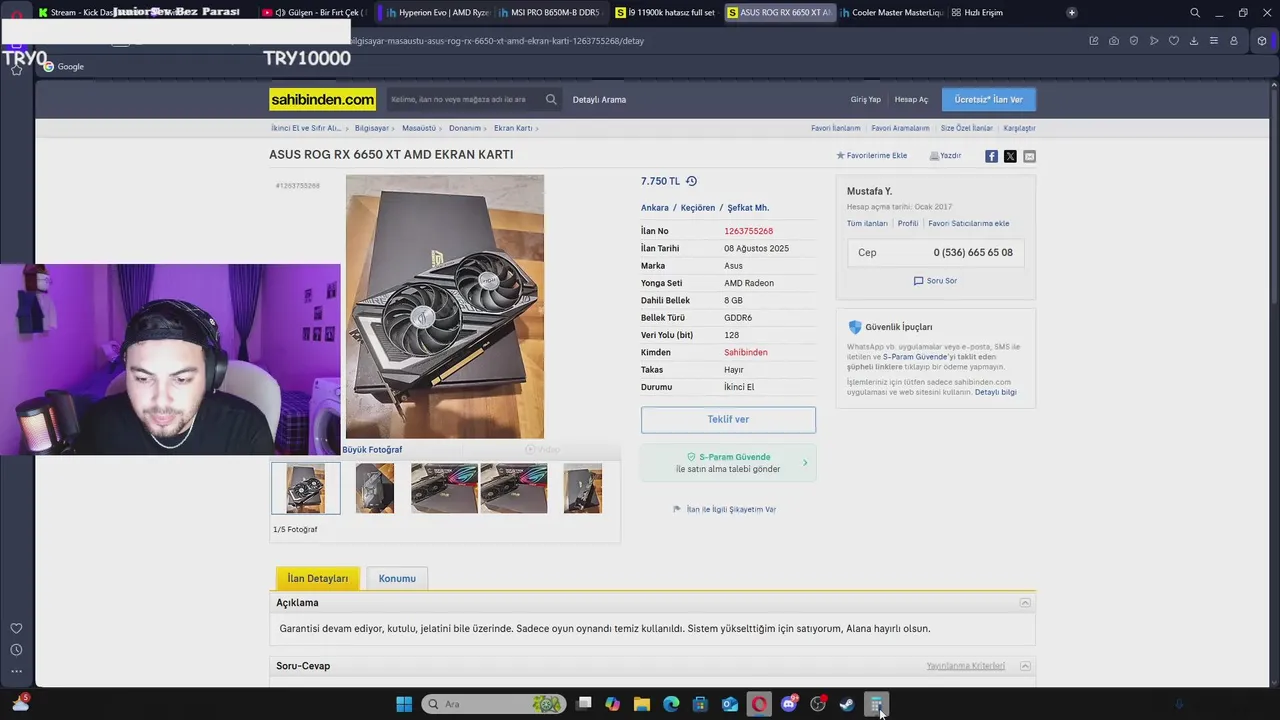Open Opera sidebar three-dots menu
Viewport: 1280px width, 720px height.
click(16, 671)
